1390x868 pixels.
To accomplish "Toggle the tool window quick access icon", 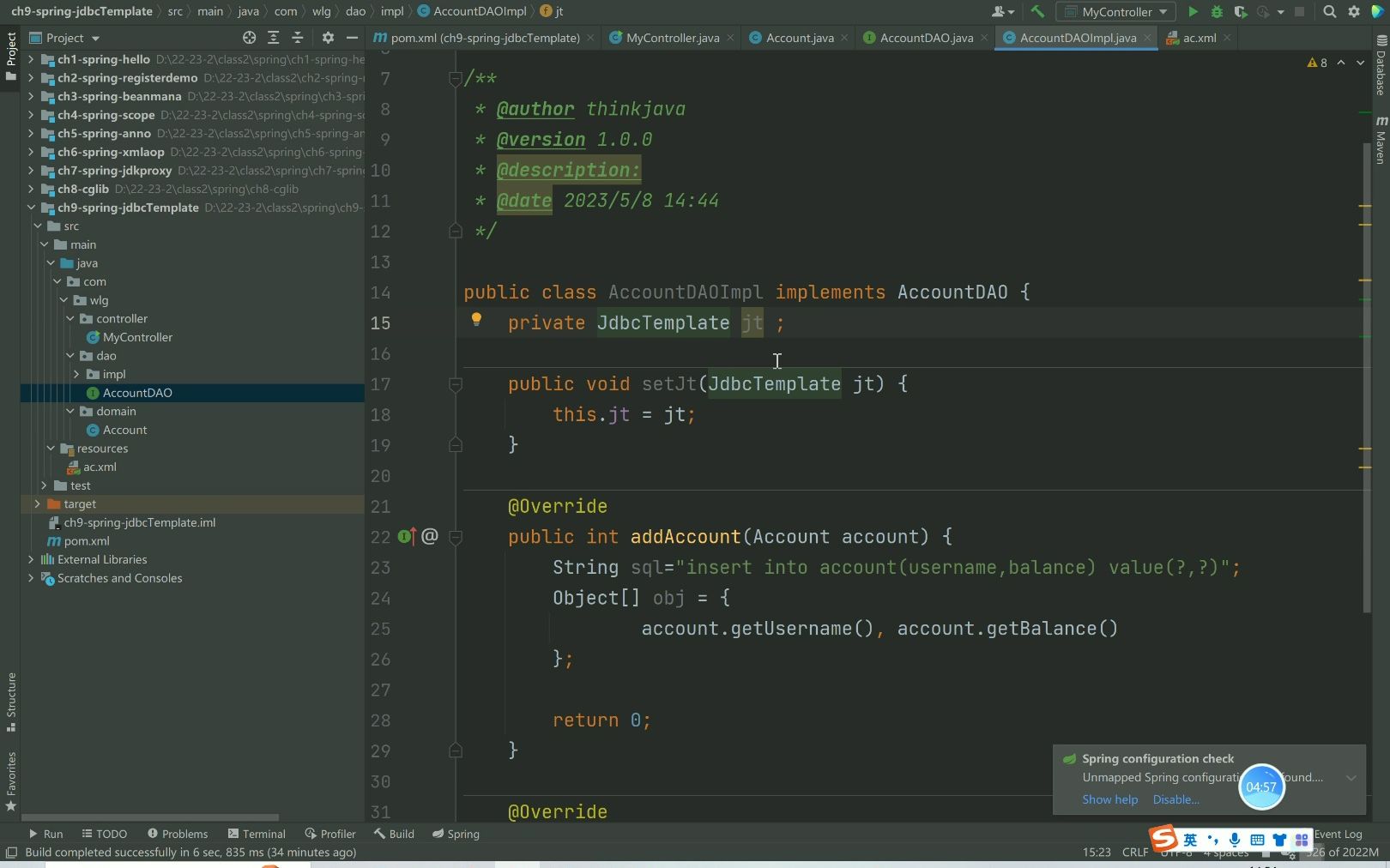I will 11,852.
